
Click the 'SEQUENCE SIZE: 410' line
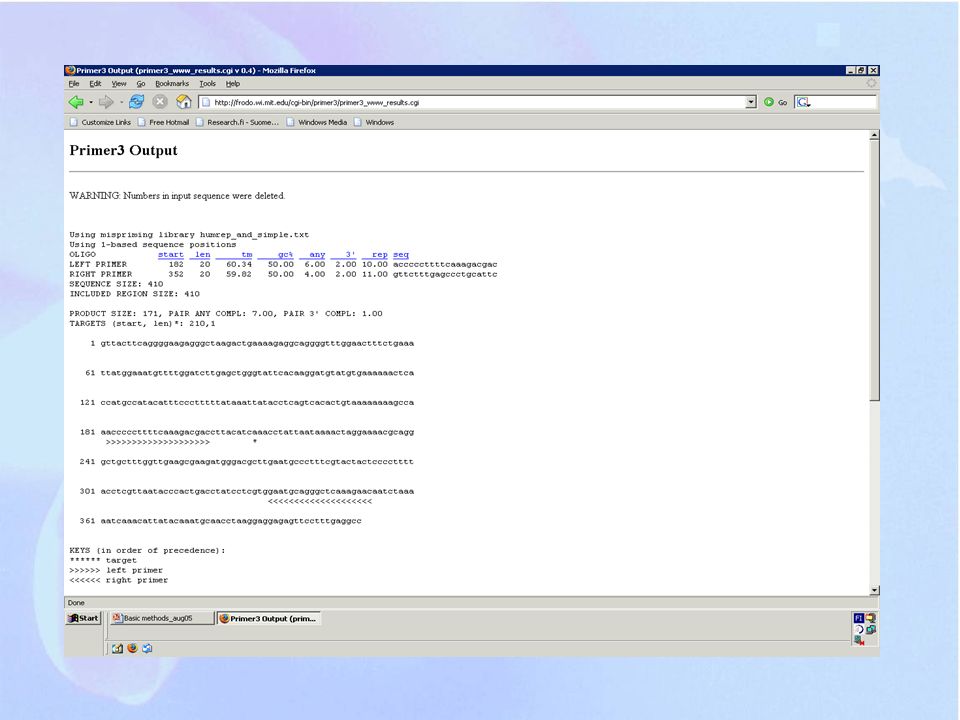pos(116,284)
